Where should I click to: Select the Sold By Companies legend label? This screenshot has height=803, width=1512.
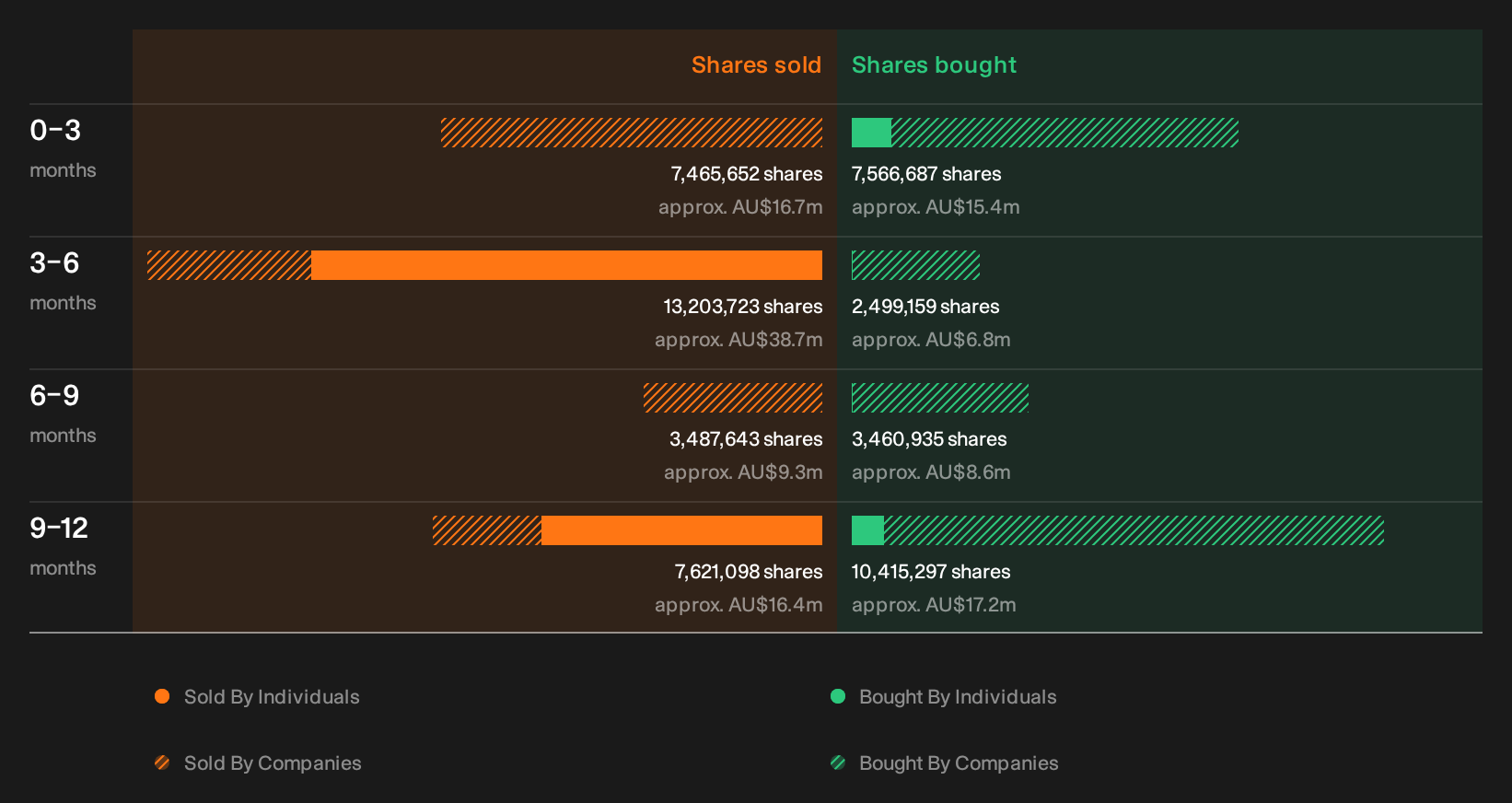273,763
